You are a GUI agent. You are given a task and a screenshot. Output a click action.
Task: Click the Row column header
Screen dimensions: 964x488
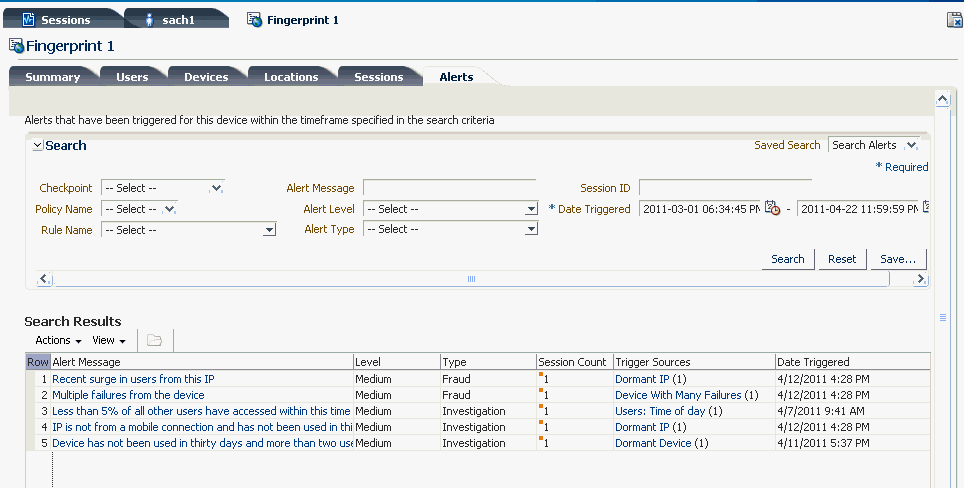[38, 362]
